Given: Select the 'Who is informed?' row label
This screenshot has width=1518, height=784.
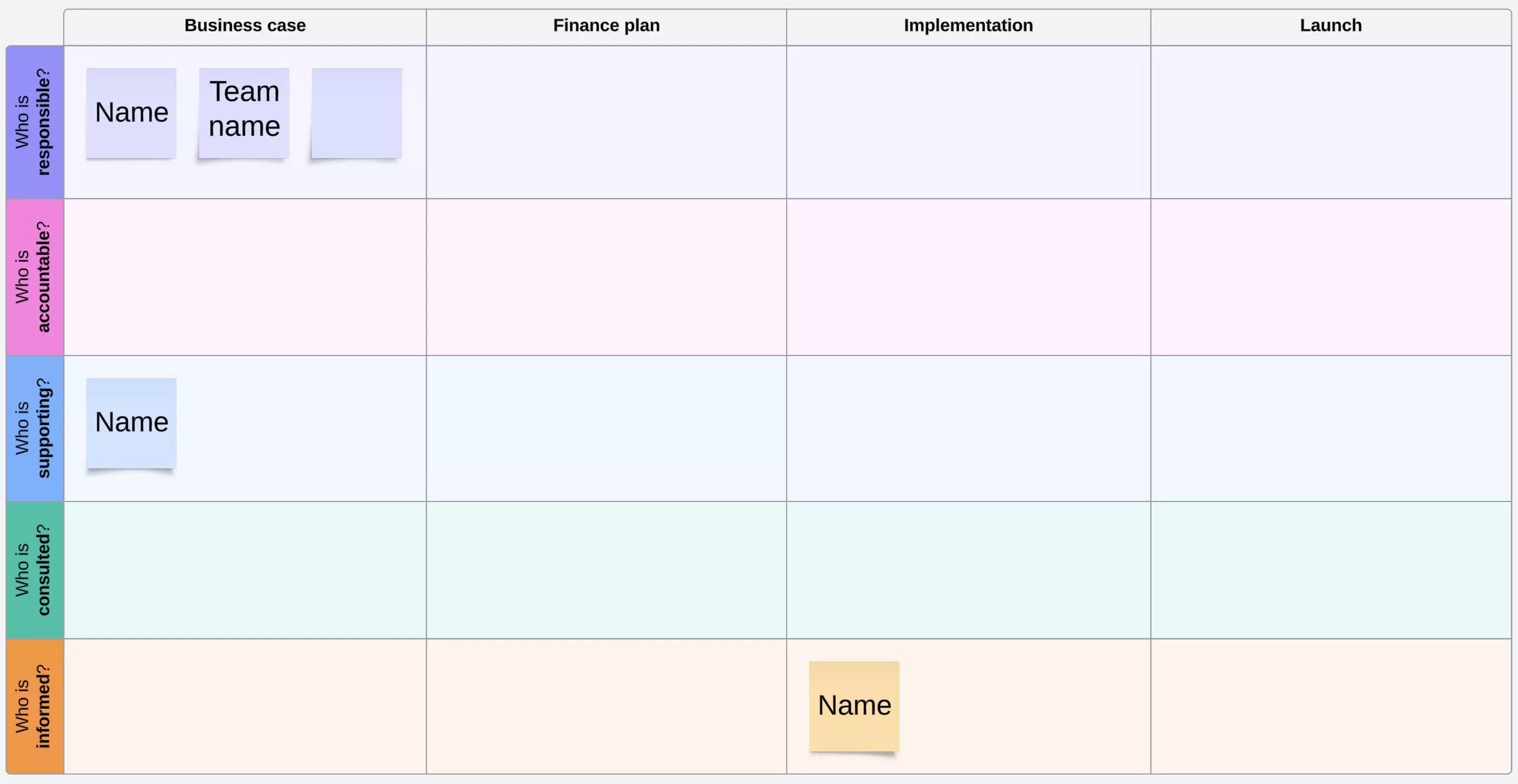Looking at the screenshot, I should pyautogui.click(x=34, y=705).
